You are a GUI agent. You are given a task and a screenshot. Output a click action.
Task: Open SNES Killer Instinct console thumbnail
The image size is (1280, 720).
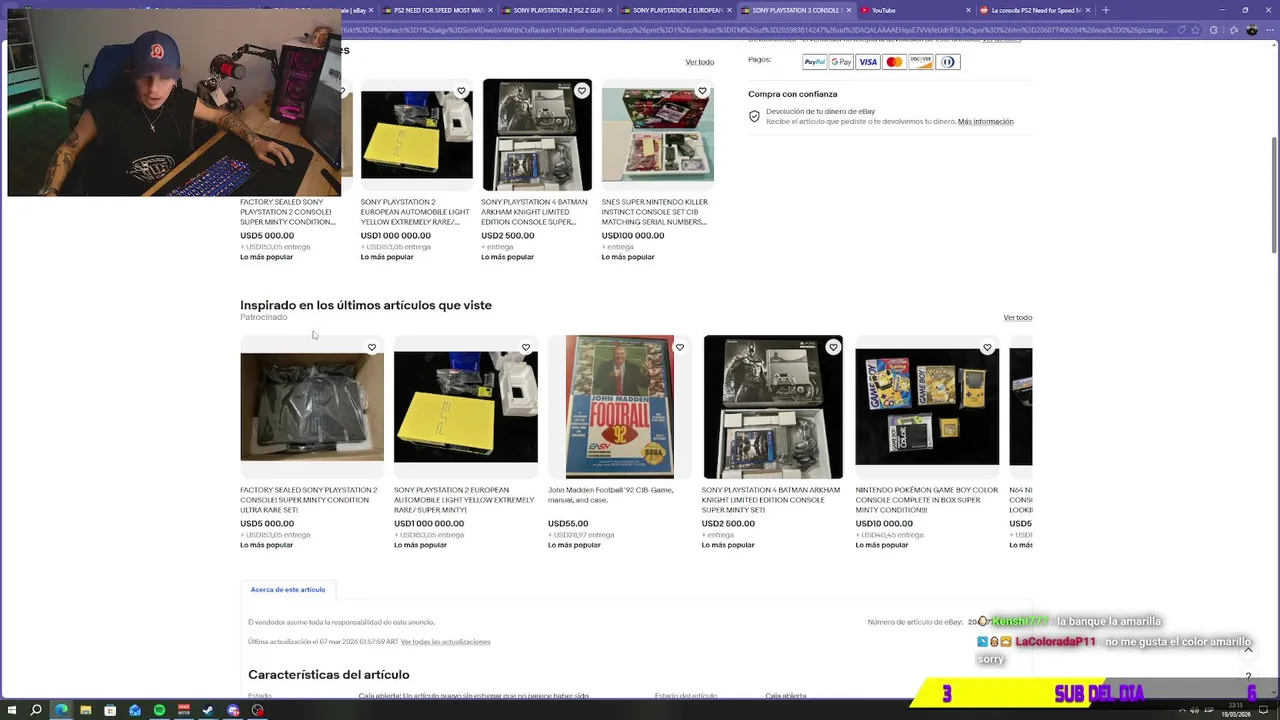coord(658,135)
